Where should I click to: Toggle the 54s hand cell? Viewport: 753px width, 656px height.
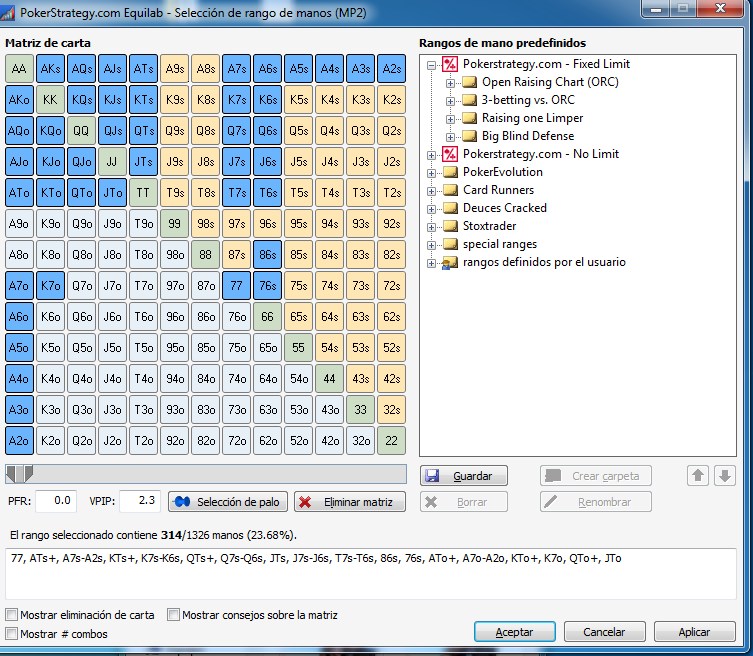coord(329,348)
